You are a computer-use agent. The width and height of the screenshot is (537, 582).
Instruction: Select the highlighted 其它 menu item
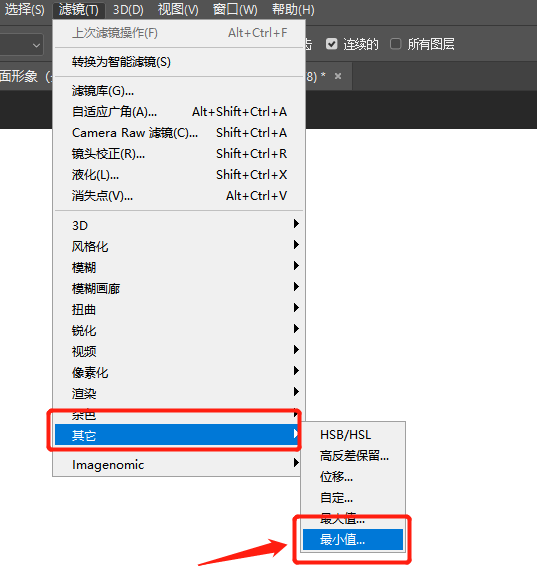tap(177, 435)
